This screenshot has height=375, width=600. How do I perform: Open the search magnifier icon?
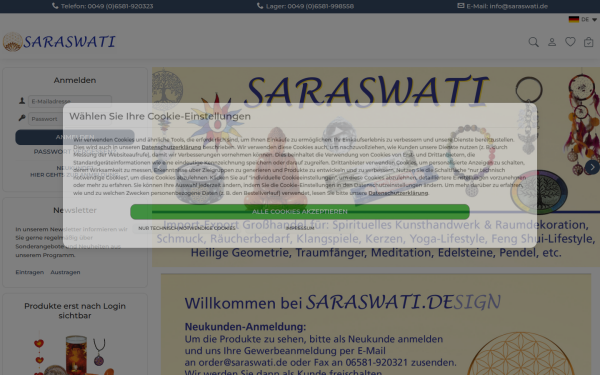tap(533, 42)
